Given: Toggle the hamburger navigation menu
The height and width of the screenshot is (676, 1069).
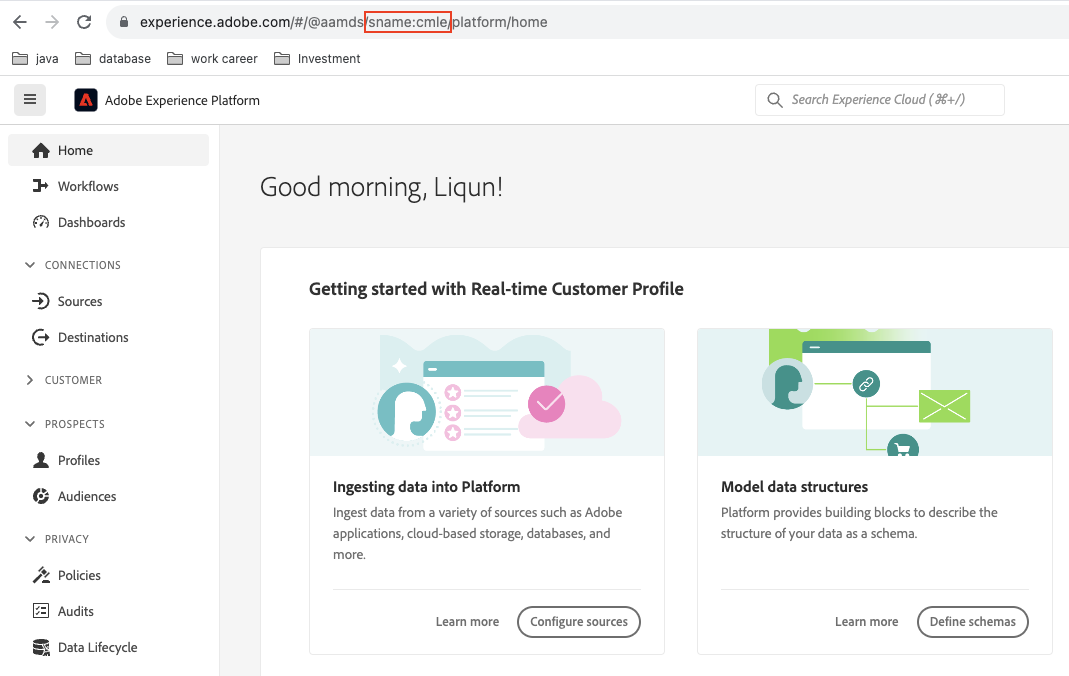Looking at the screenshot, I should click(x=30, y=99).
